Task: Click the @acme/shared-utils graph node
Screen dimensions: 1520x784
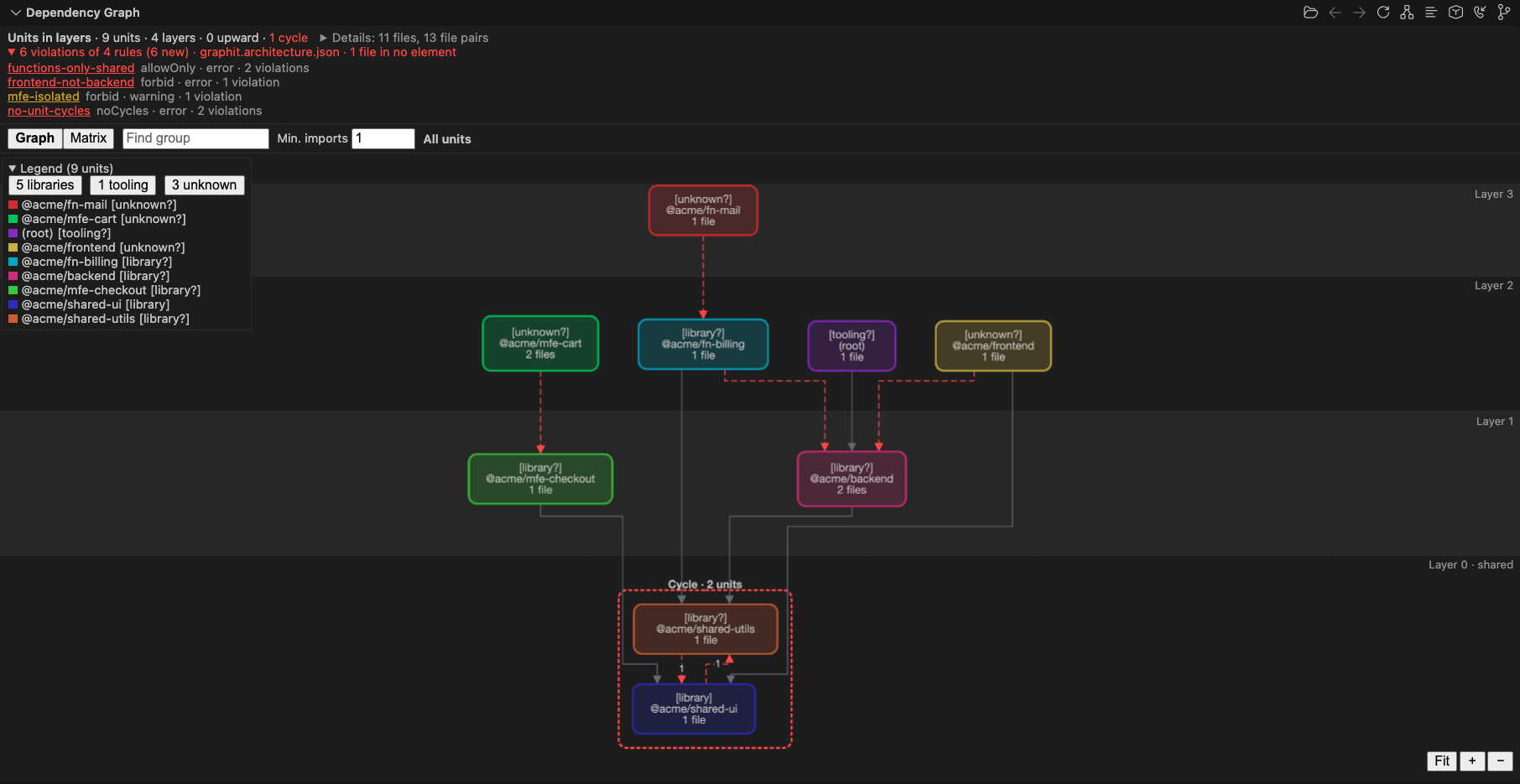Action: pyautogui.click(x=705, y=629)
